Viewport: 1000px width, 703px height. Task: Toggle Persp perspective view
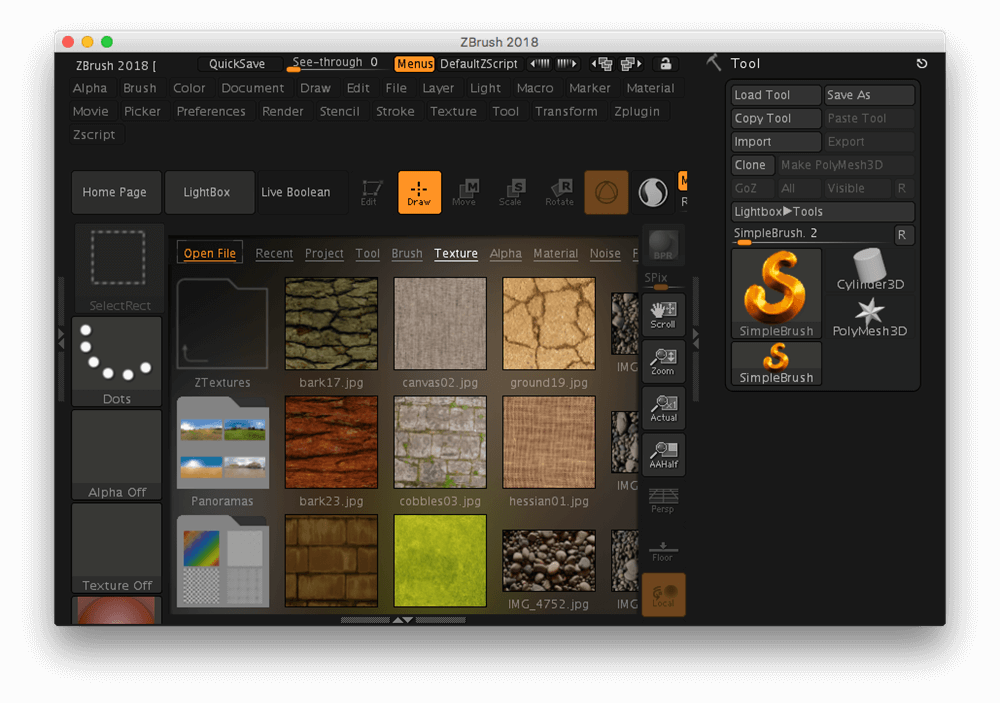click(663, 501)
